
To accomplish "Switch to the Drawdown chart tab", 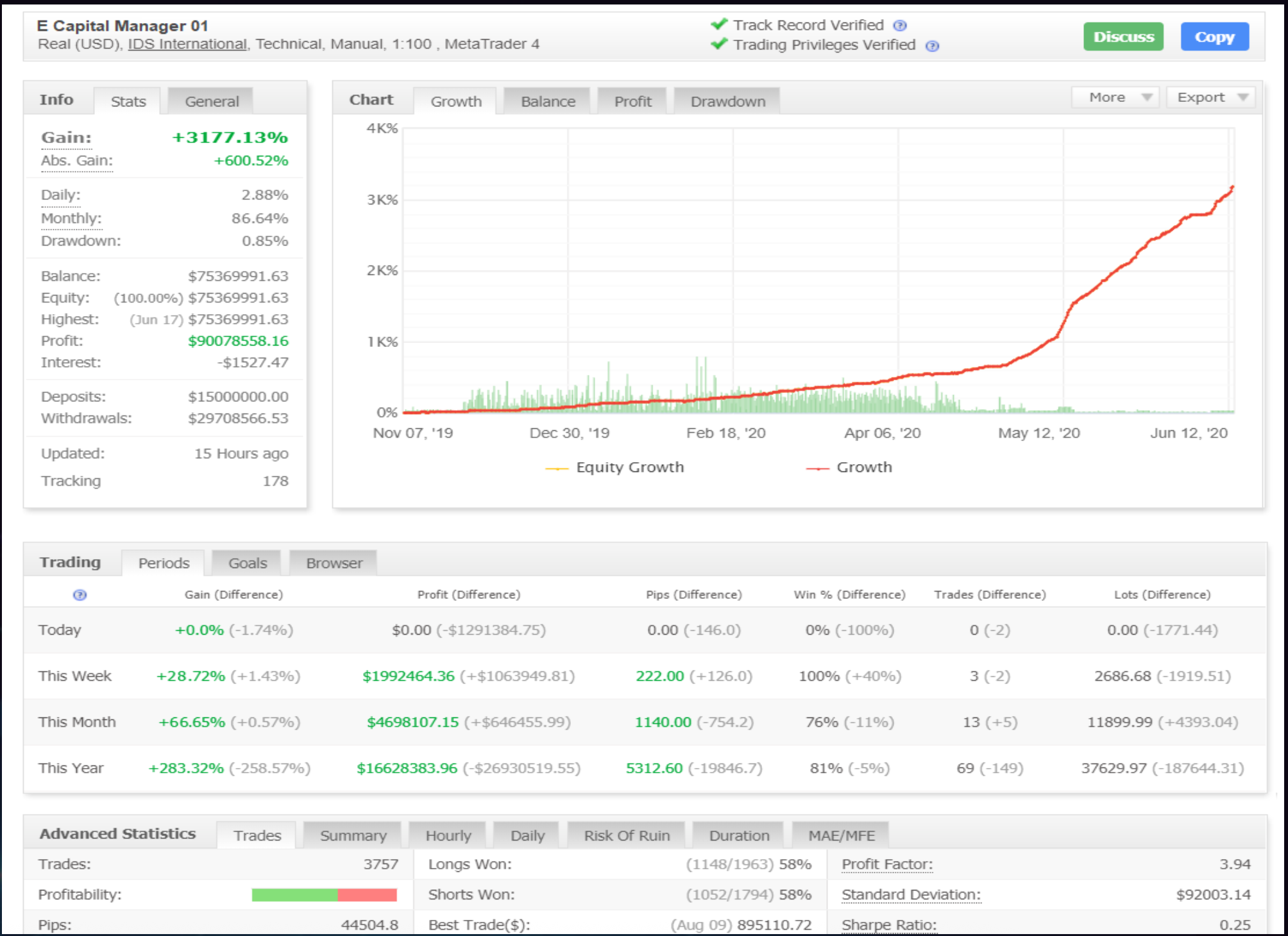I will [727, 101].
